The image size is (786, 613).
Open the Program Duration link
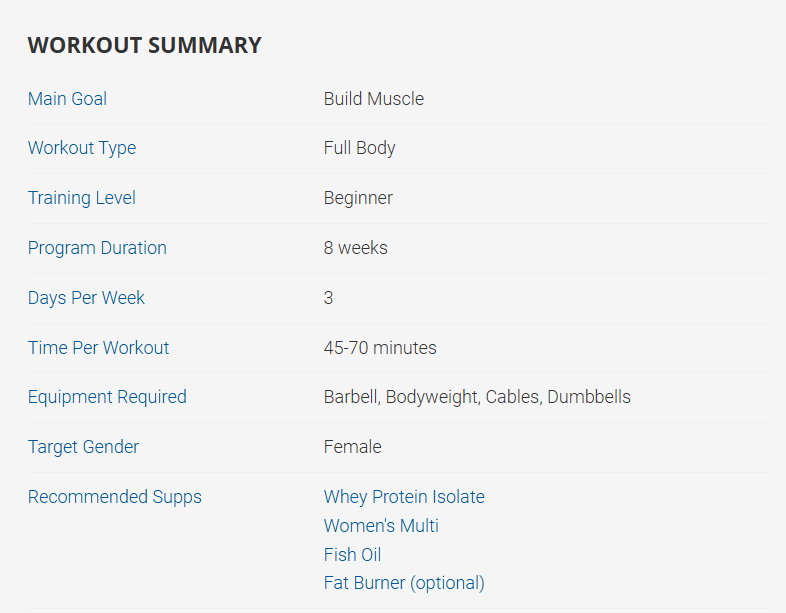[97, 248]
